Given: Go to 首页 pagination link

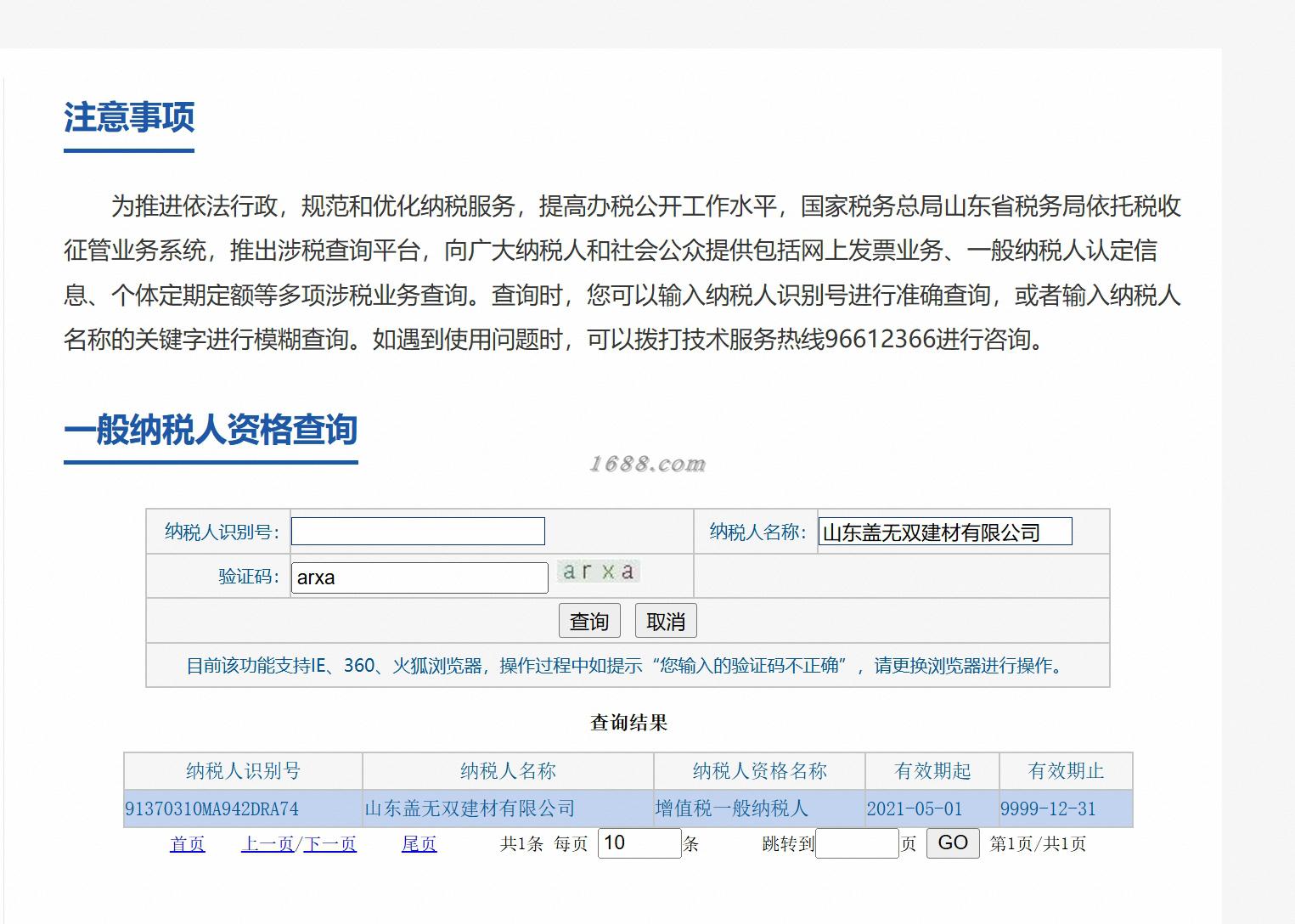Looking at the screenshot, I should [188, 844].
